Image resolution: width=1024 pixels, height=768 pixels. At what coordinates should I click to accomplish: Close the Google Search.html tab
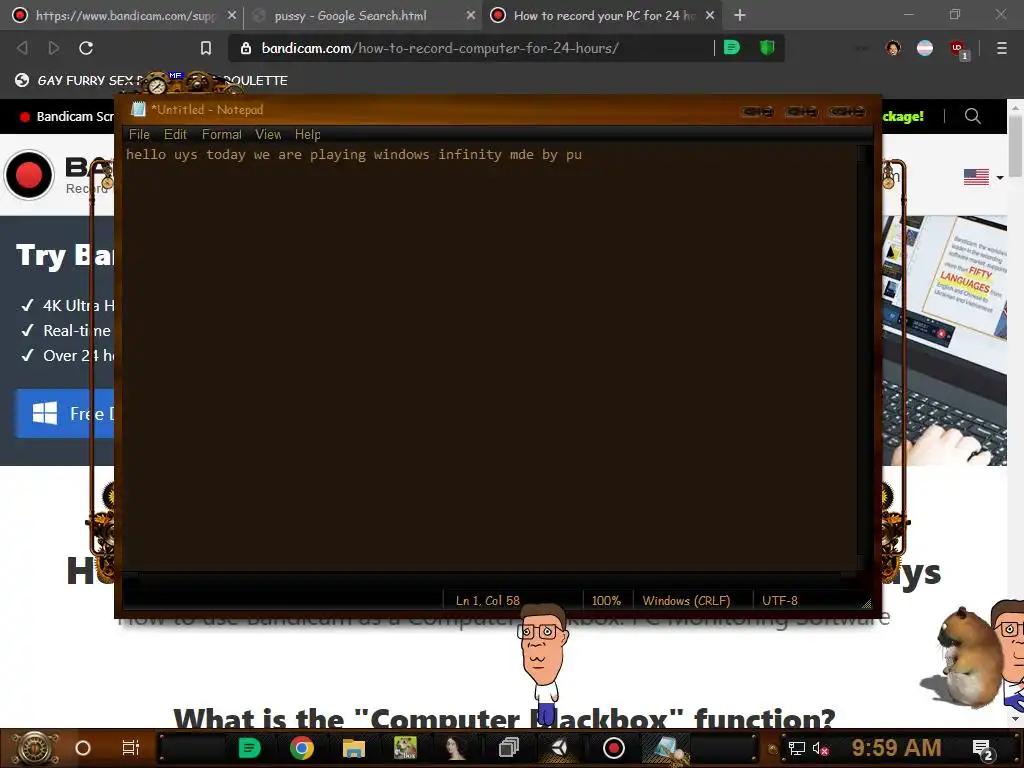pos(470,15)
